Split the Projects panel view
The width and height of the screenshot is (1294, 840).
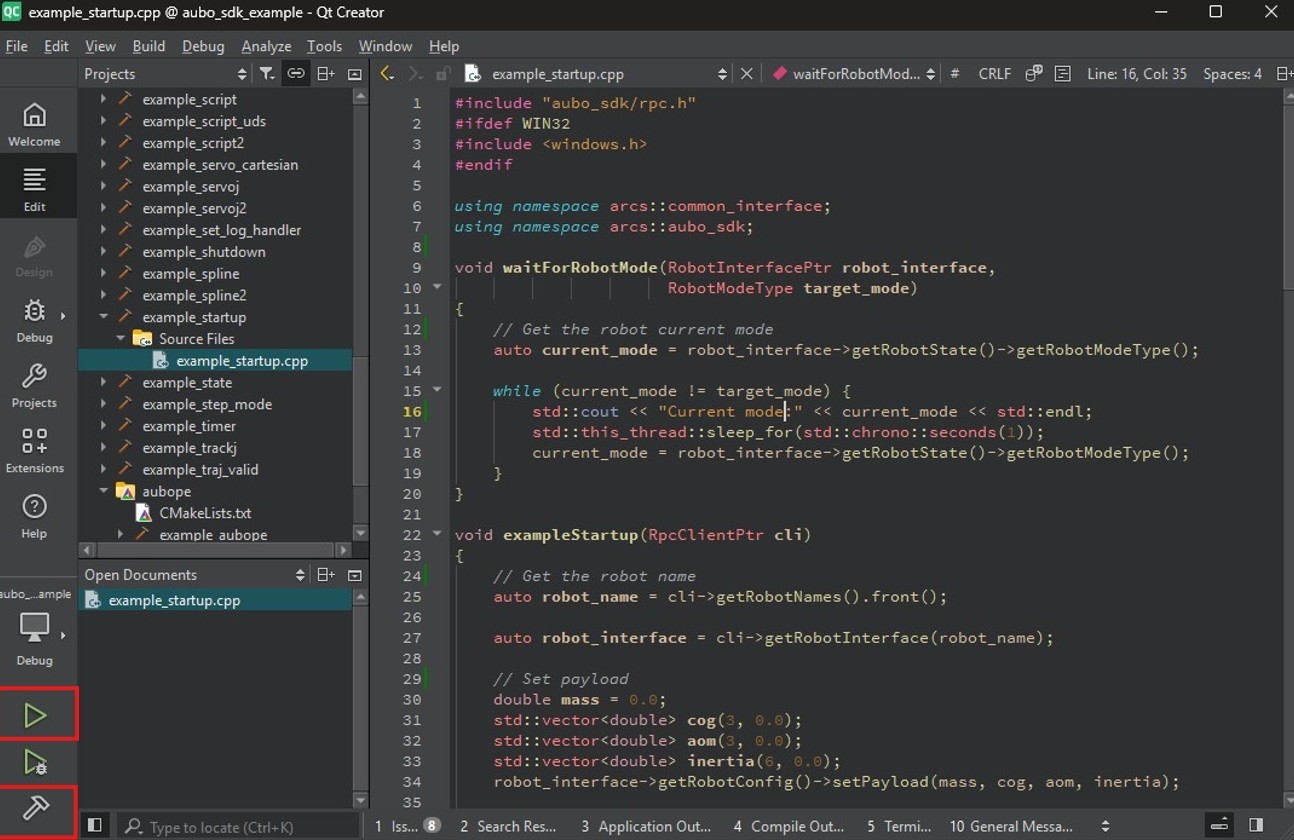(x=326, y=74)
